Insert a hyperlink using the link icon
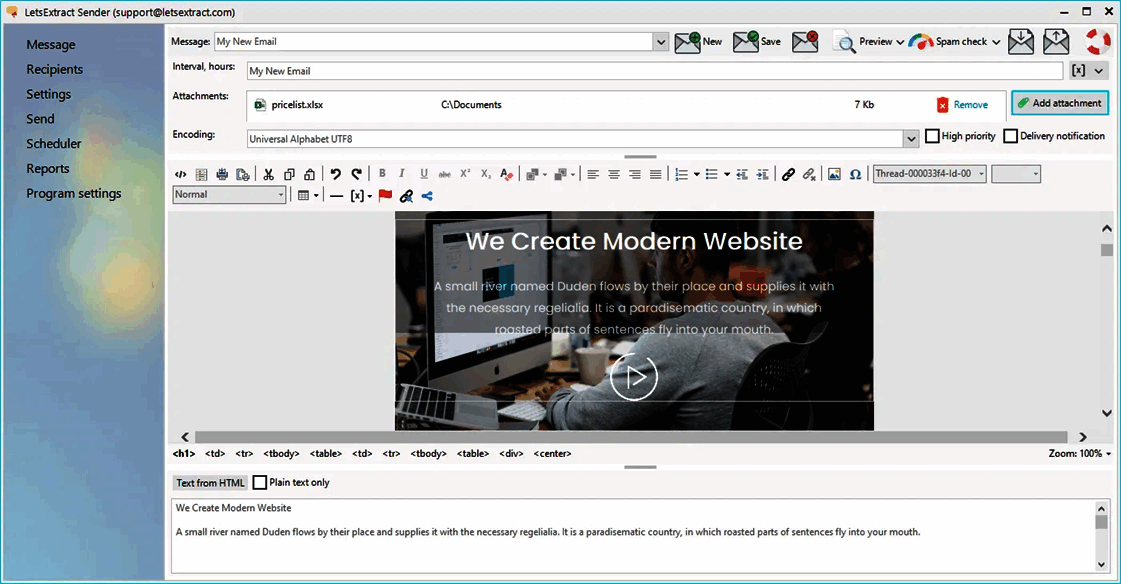Viewport: 1121px width, 584px height. [x=788, y=174]
